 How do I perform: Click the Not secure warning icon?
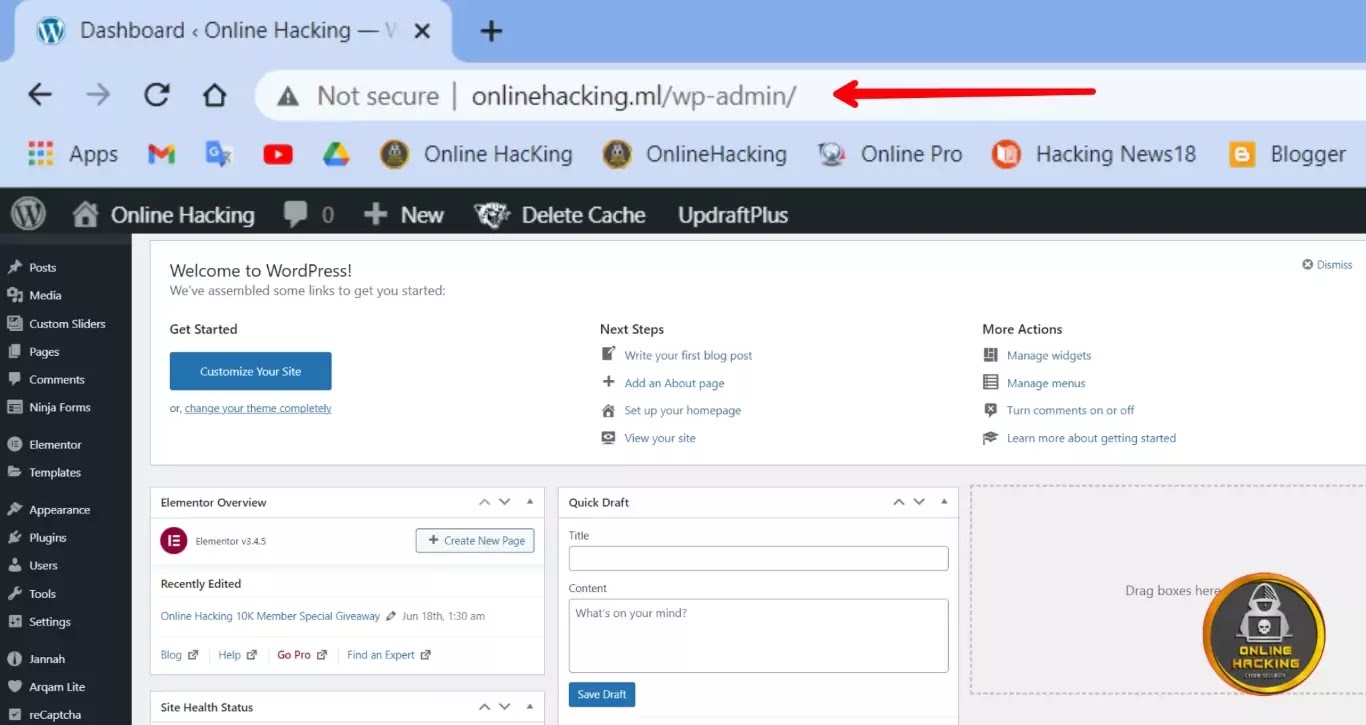(x=288, y=96)
